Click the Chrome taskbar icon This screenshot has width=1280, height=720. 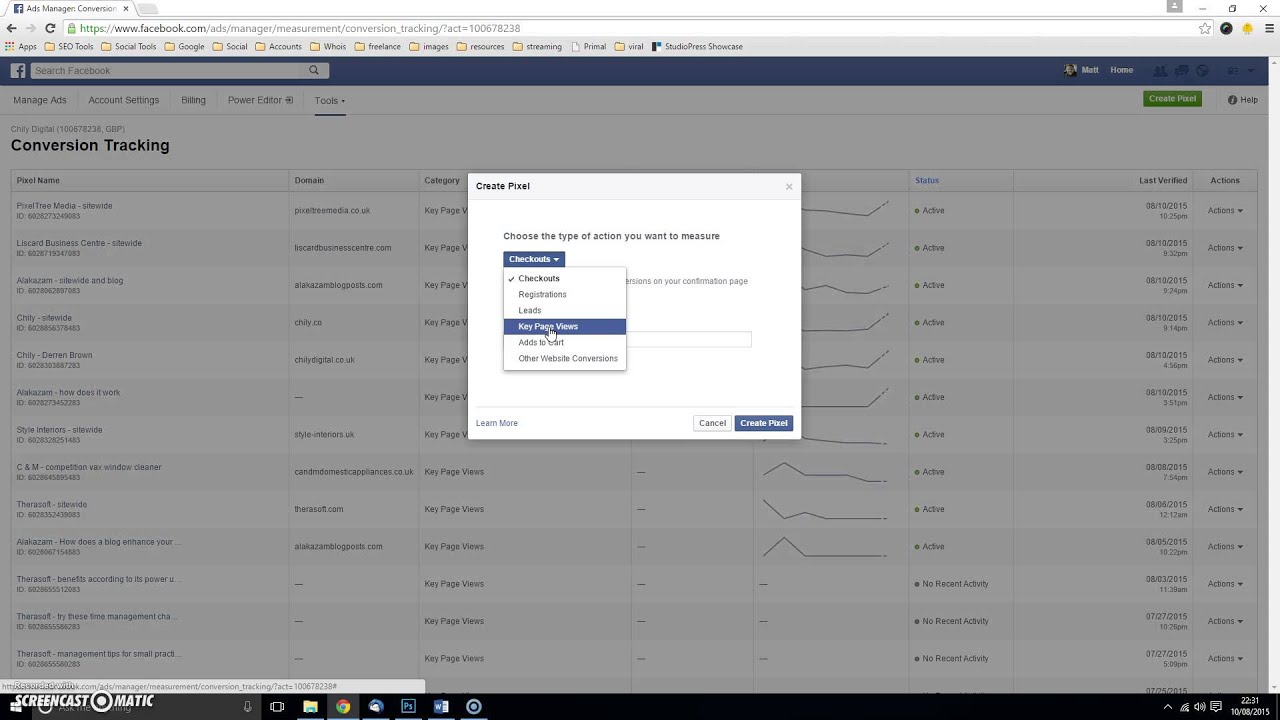point(343,706)
